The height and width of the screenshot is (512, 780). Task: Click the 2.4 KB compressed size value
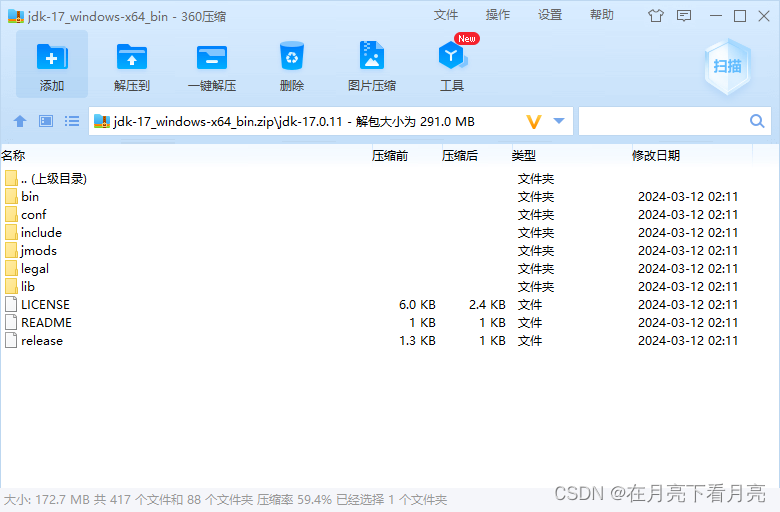coord(487,305)
